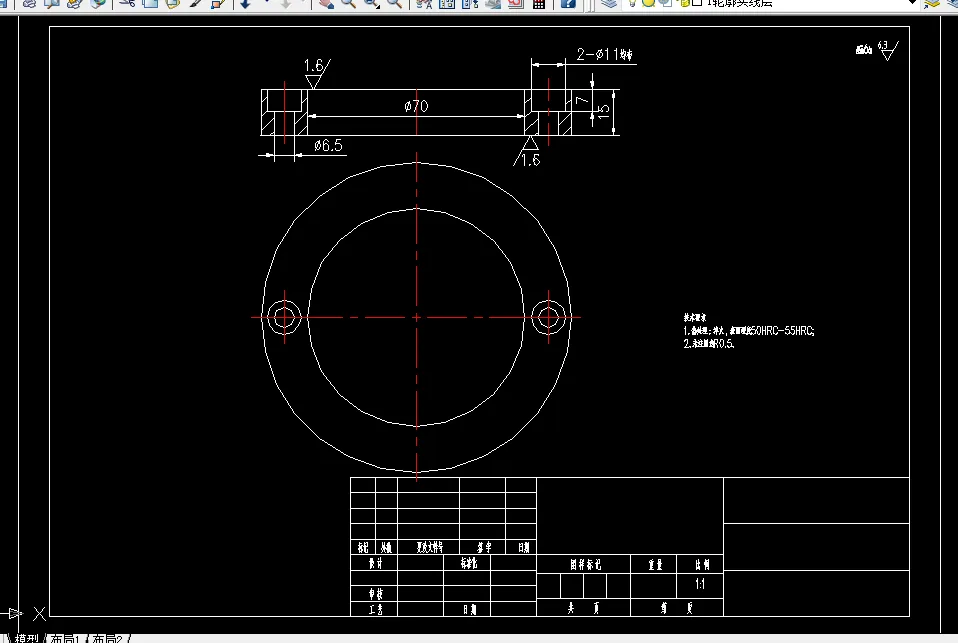Click the 6.3 roughness symbol at top-right
The width and height of the screenshot is (958, 643).
pyautogui.click(x=888, y=50)
